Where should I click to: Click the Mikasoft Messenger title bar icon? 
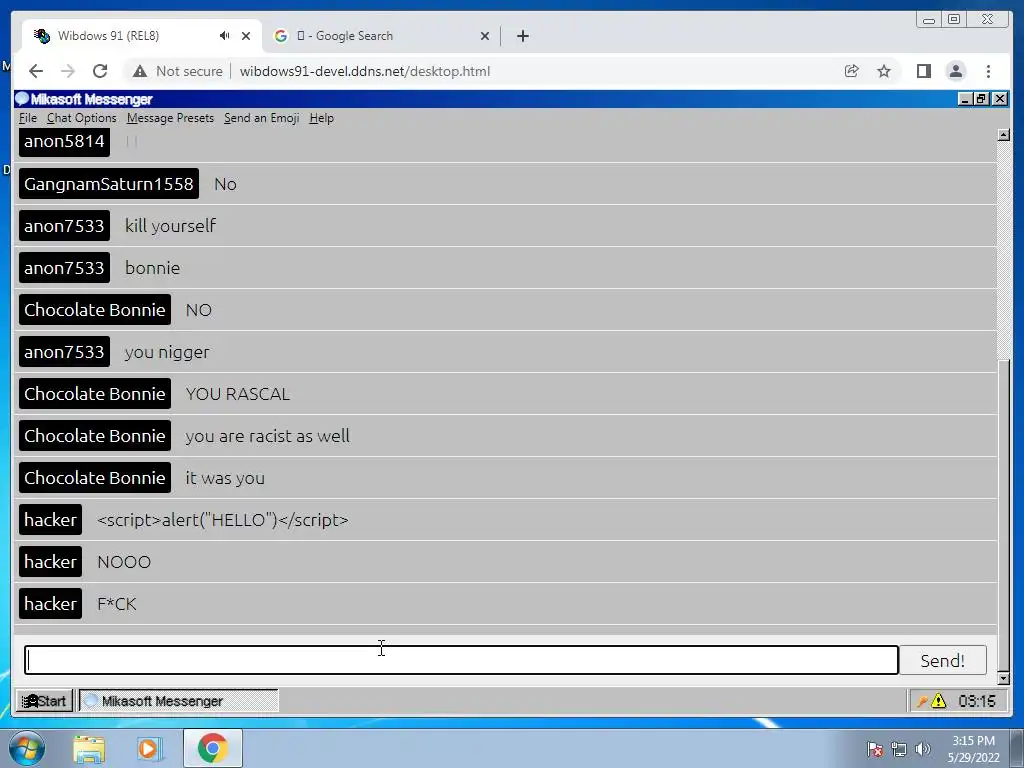(22, 99)
